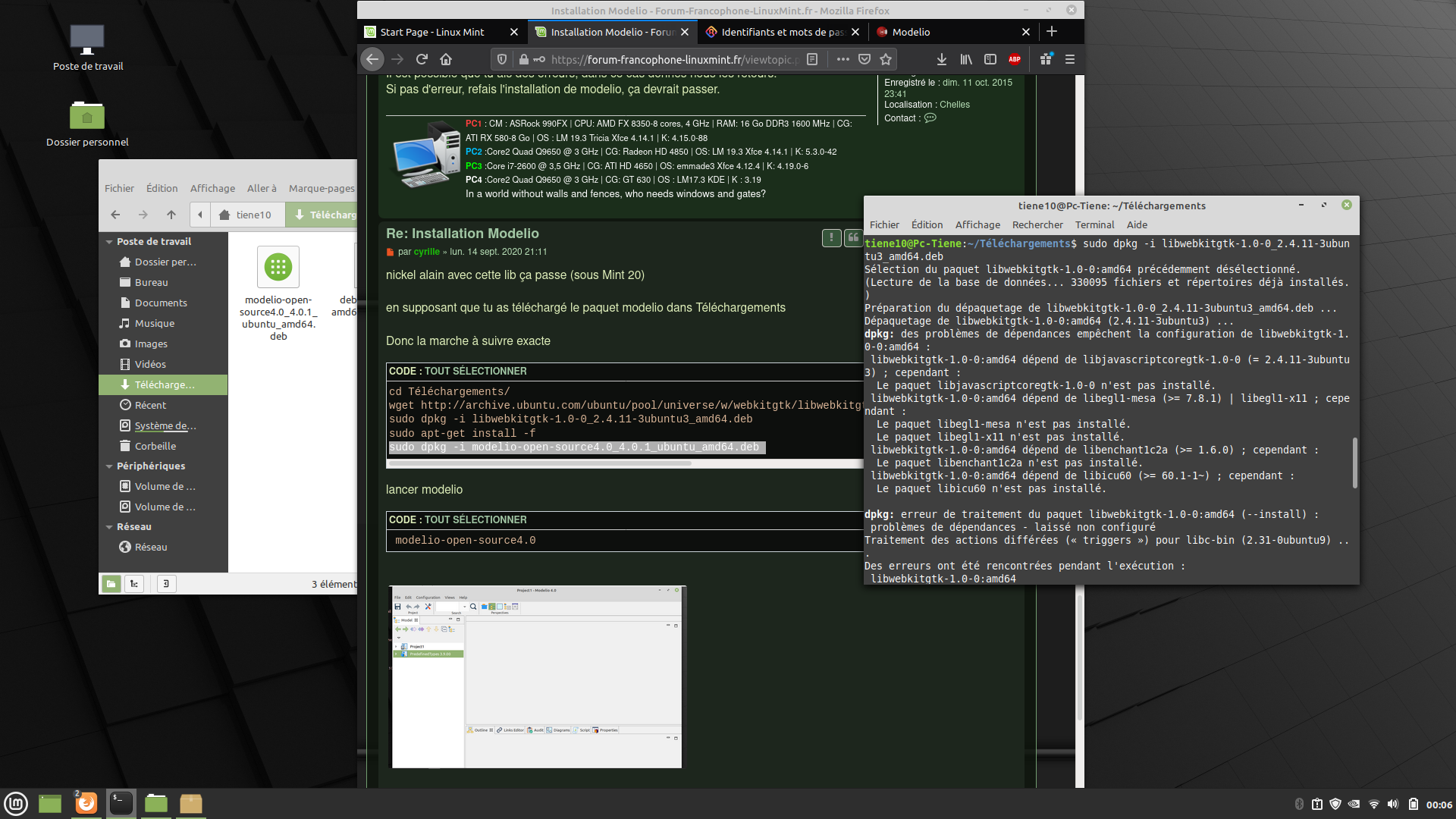The height and width of the screenshot is (819, 1456).
Task: Open Bluetooth tray icon
Action: pos(1299,804)
